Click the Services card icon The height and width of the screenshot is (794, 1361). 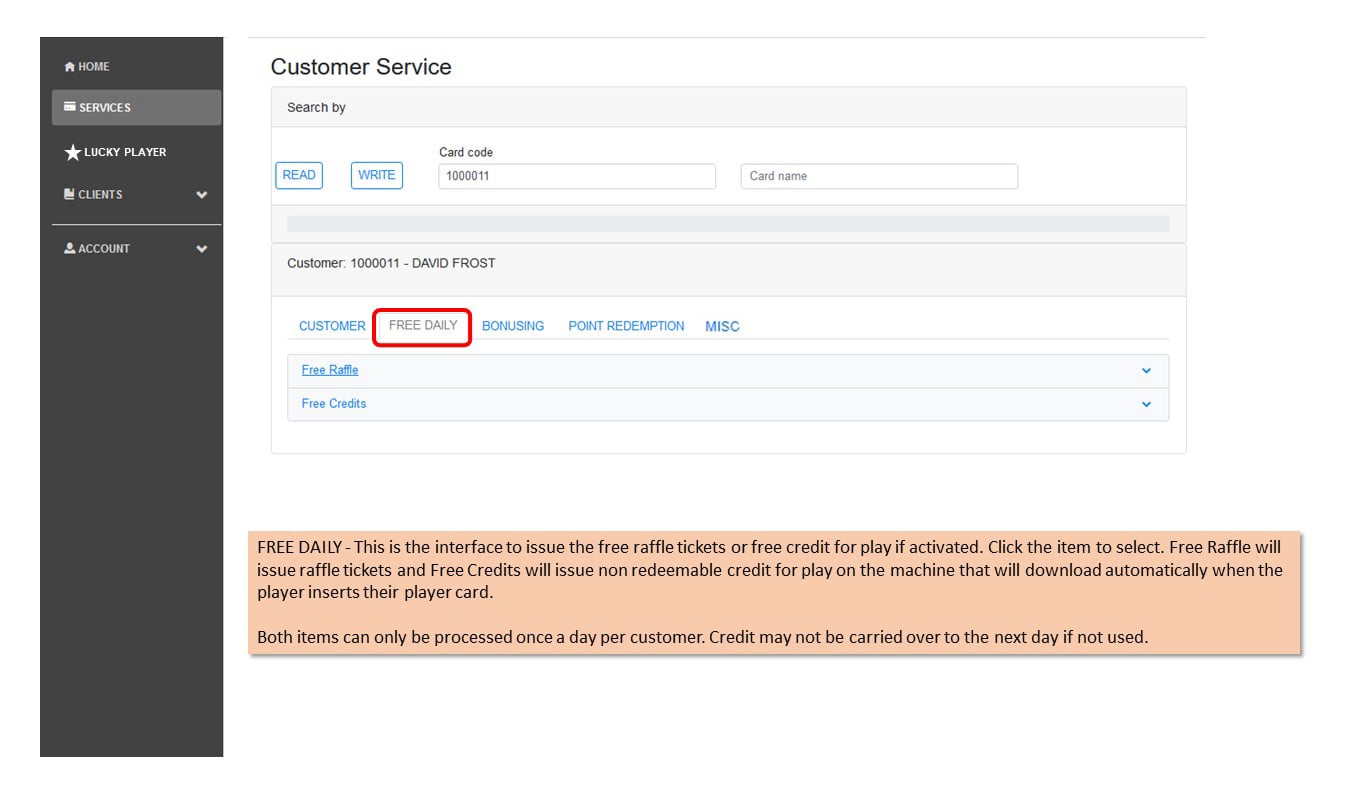(x=70, y=107)
